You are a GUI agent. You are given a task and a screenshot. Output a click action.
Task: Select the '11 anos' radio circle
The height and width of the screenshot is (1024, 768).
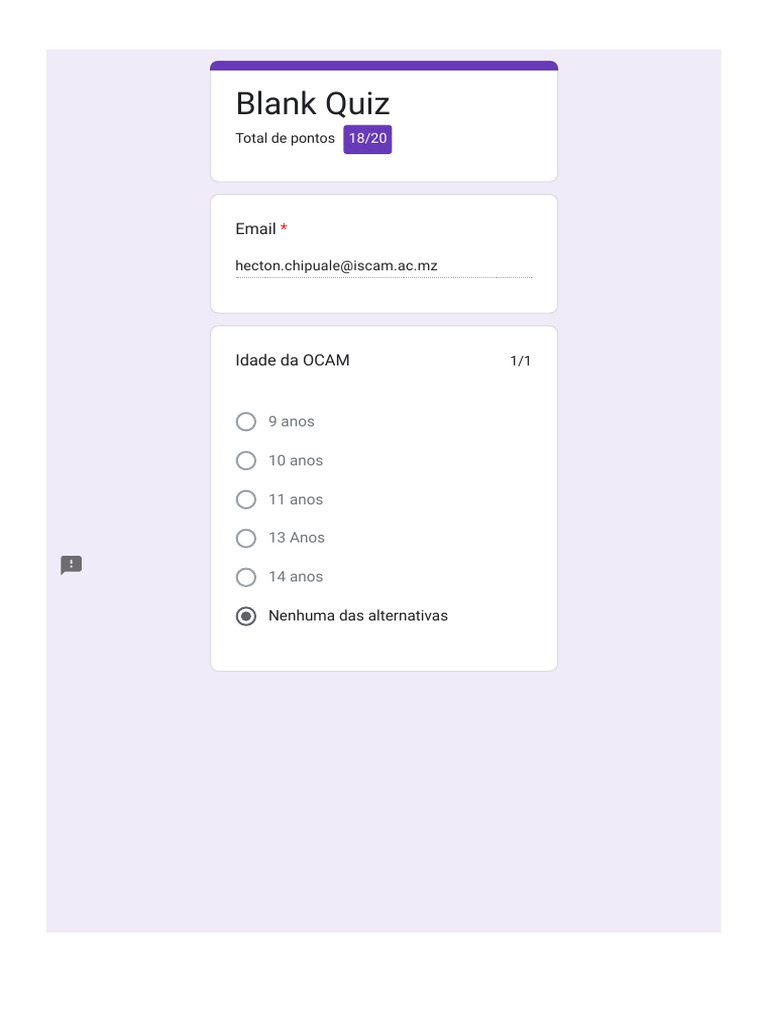pyautogui.click(x=246, y=499)
